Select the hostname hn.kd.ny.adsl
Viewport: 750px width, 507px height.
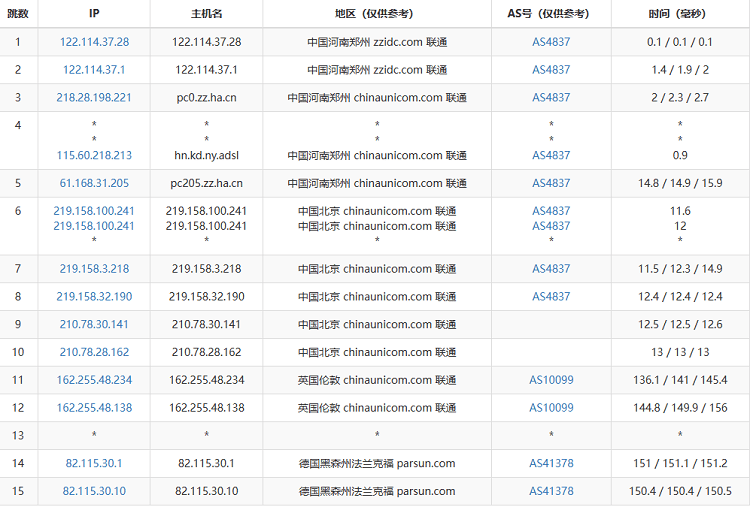(207, 155)
